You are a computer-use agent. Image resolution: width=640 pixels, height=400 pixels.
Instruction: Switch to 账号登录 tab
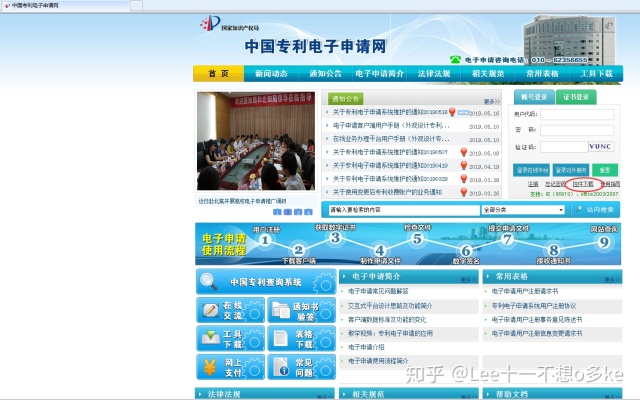[534, 97]
